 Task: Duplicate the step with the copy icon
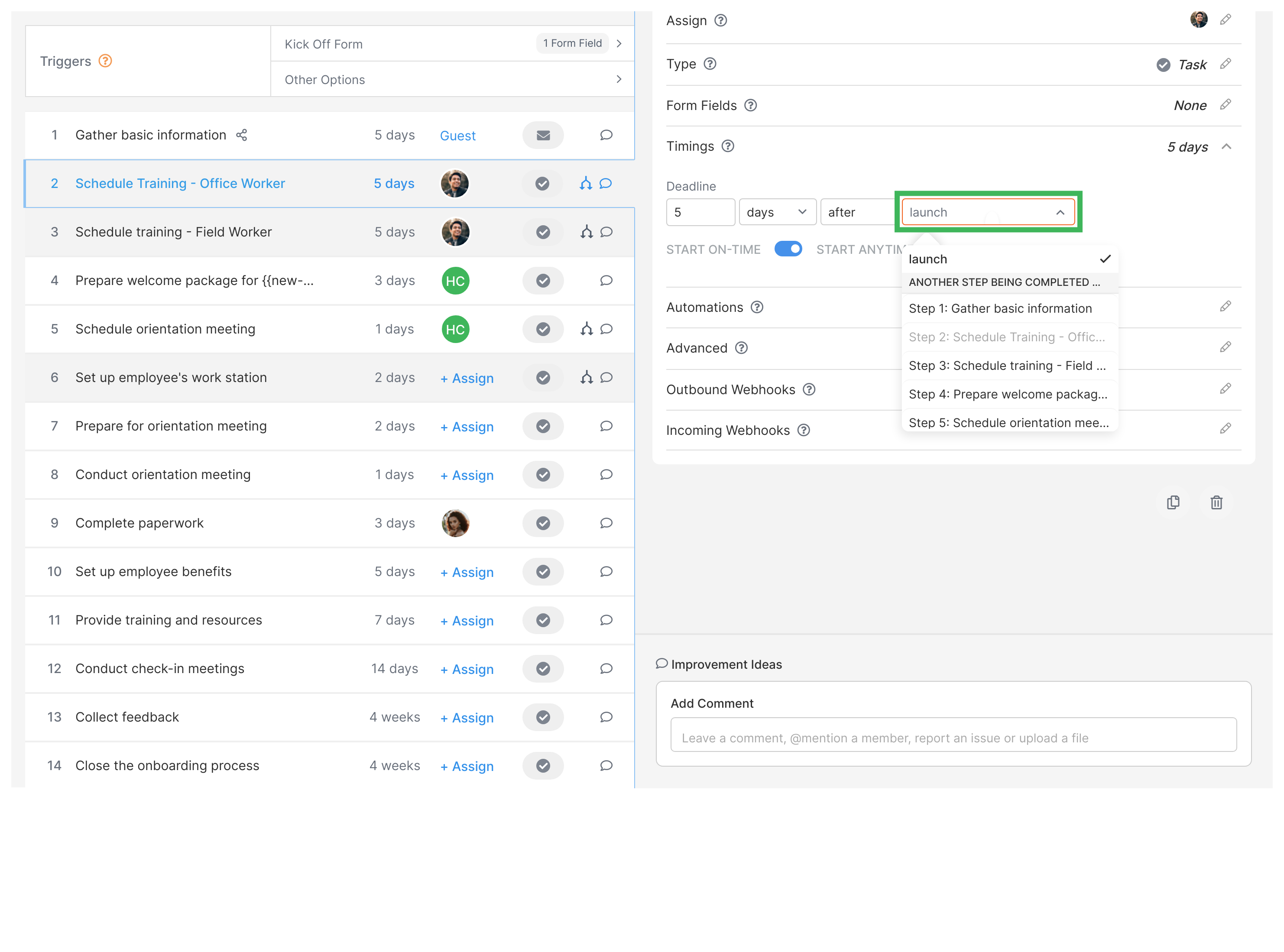click(x=1174, y=502)
